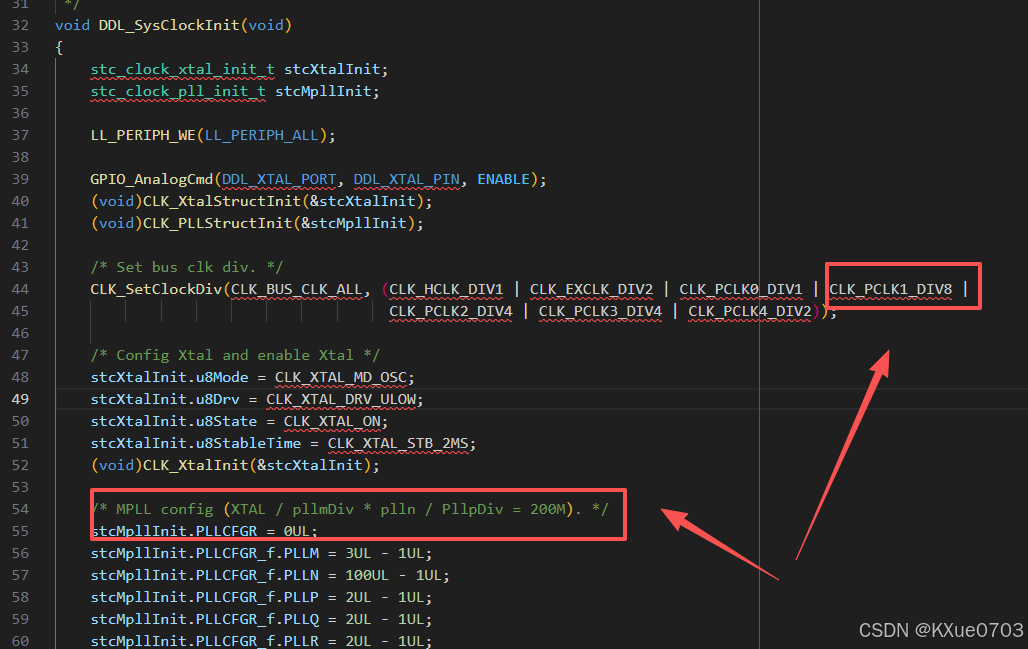Screen dimensions: 1028x649
Task: Select the DDL_SysClockInit function name
Action: click(x=169, y=26)
